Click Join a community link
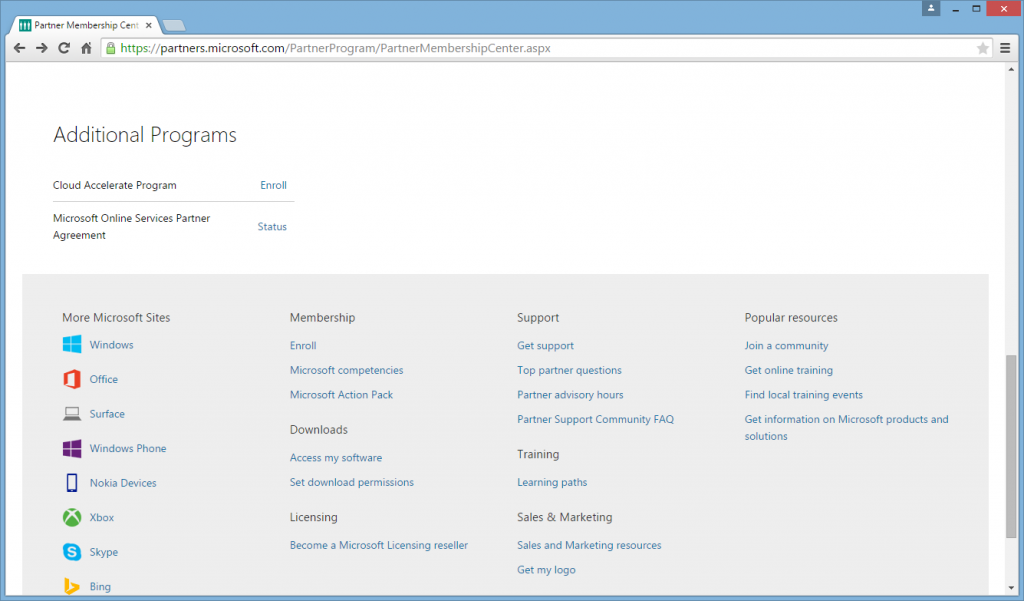The width and height of the screenshot is (1024, 601). [786, 346]
